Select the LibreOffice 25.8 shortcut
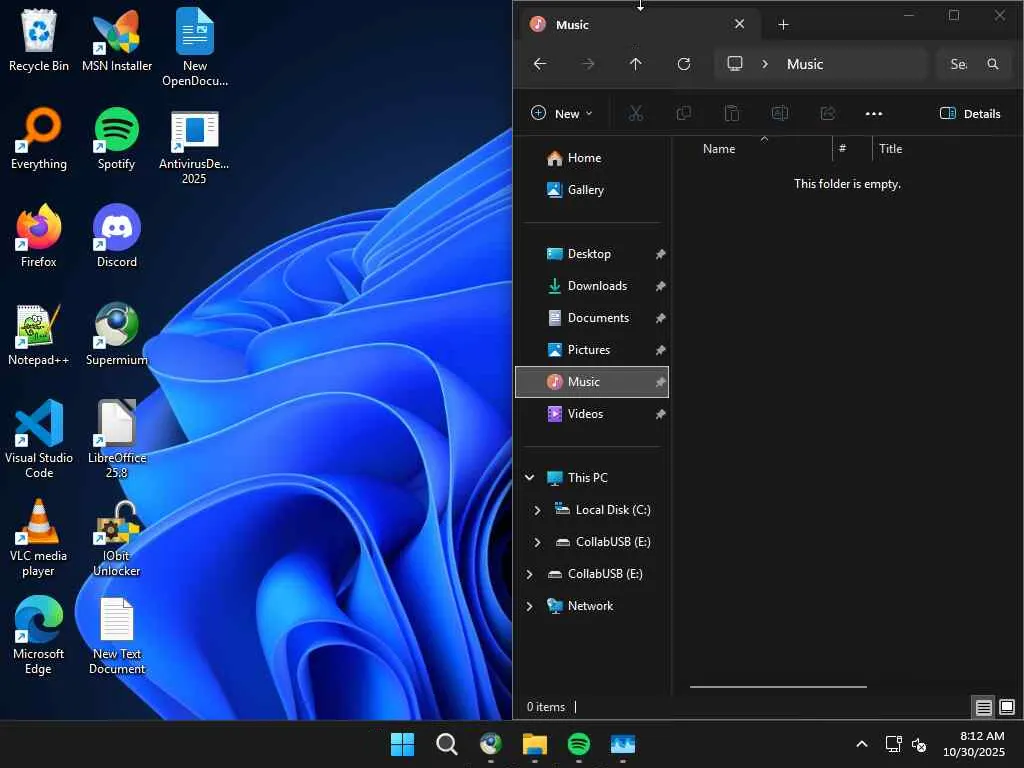The width and height of the screenshot is (1024, 768). point(116,439)
